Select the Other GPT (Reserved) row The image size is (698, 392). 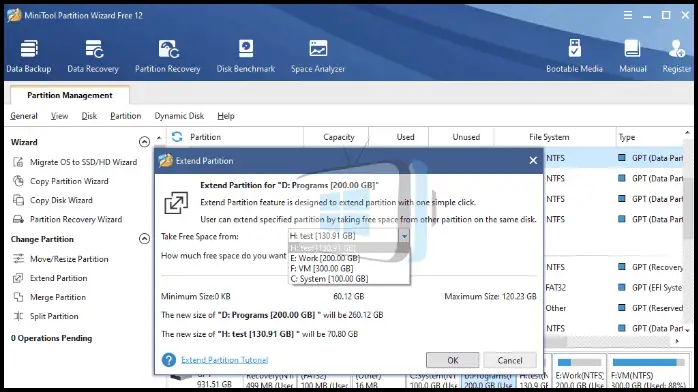tap(614, 308)
